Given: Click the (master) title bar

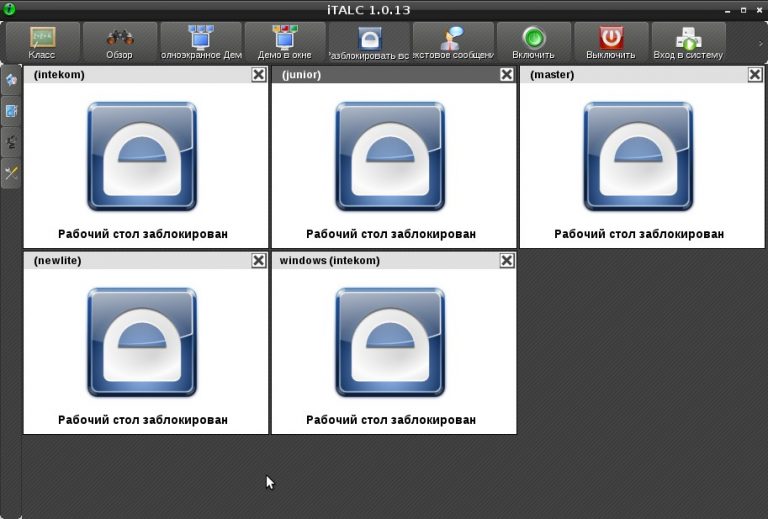Looking at the screenshot, I should pyautogui.click(x=642, y=74).
